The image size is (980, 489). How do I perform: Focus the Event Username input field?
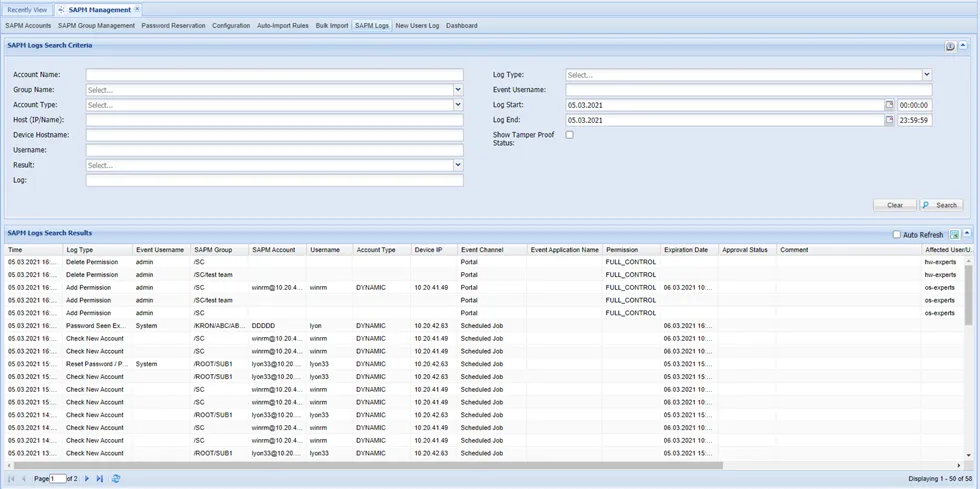tap(749, 90)
